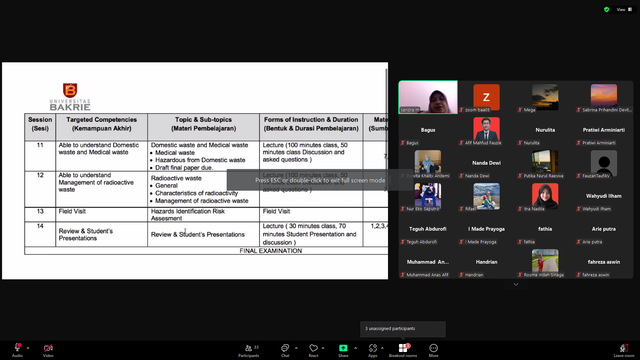Open Breakout rooms

[x=403, y=349]
